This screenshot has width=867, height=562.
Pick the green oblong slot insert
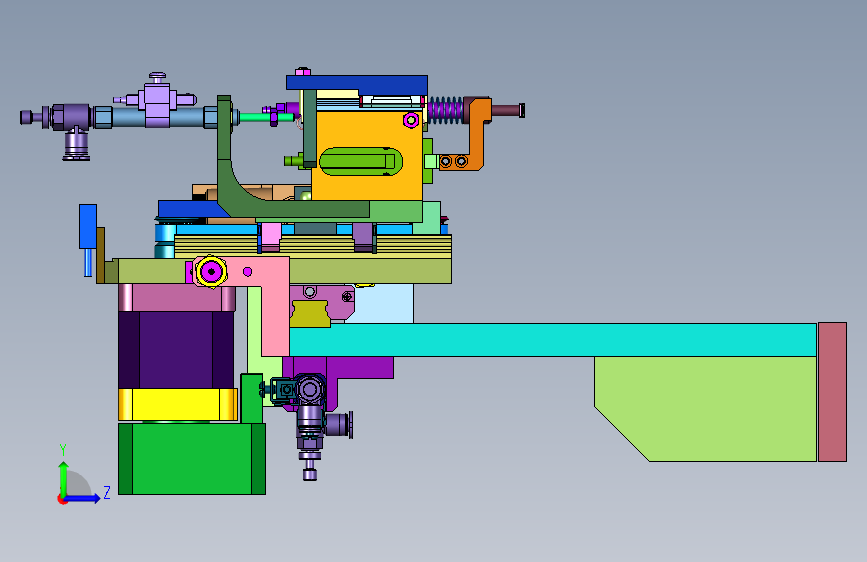point(361,162)
